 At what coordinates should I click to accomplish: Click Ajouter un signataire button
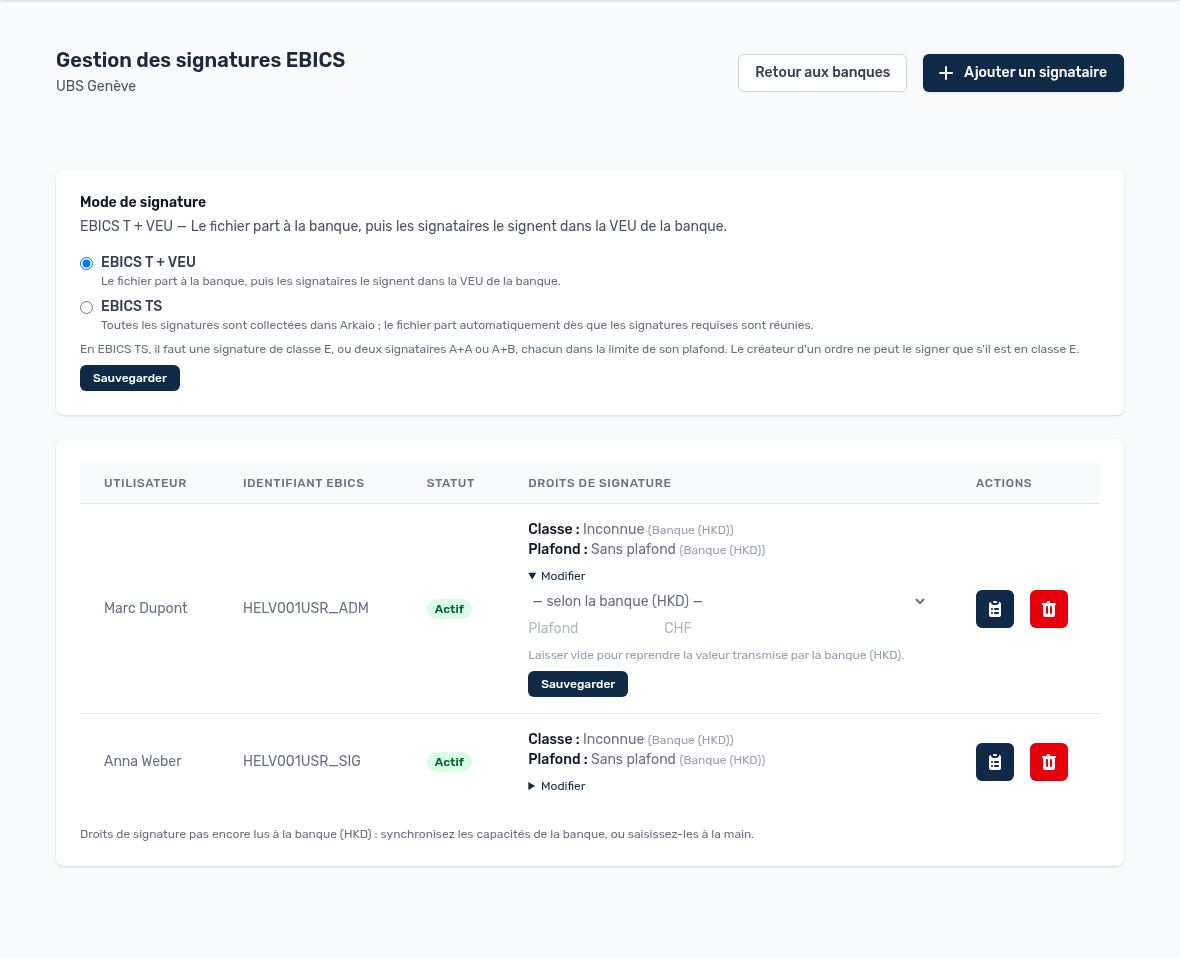tap(1023, 73)
